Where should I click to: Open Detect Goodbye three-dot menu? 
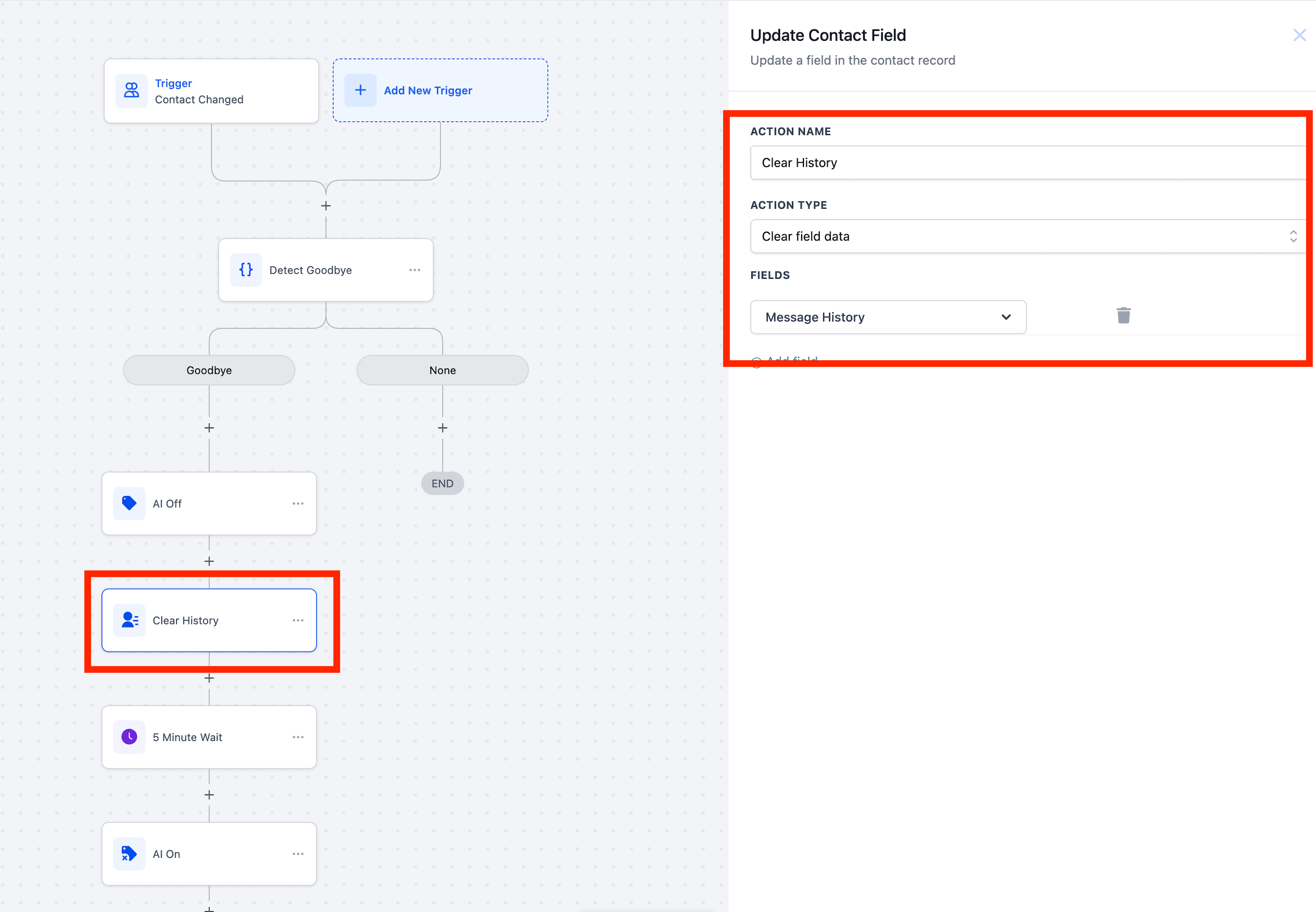tap(415, 270)
